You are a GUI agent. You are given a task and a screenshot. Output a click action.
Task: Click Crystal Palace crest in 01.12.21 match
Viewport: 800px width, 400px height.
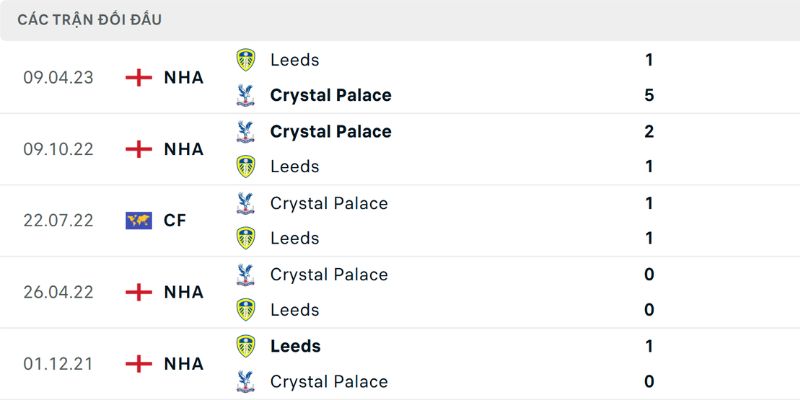[245, 382]
